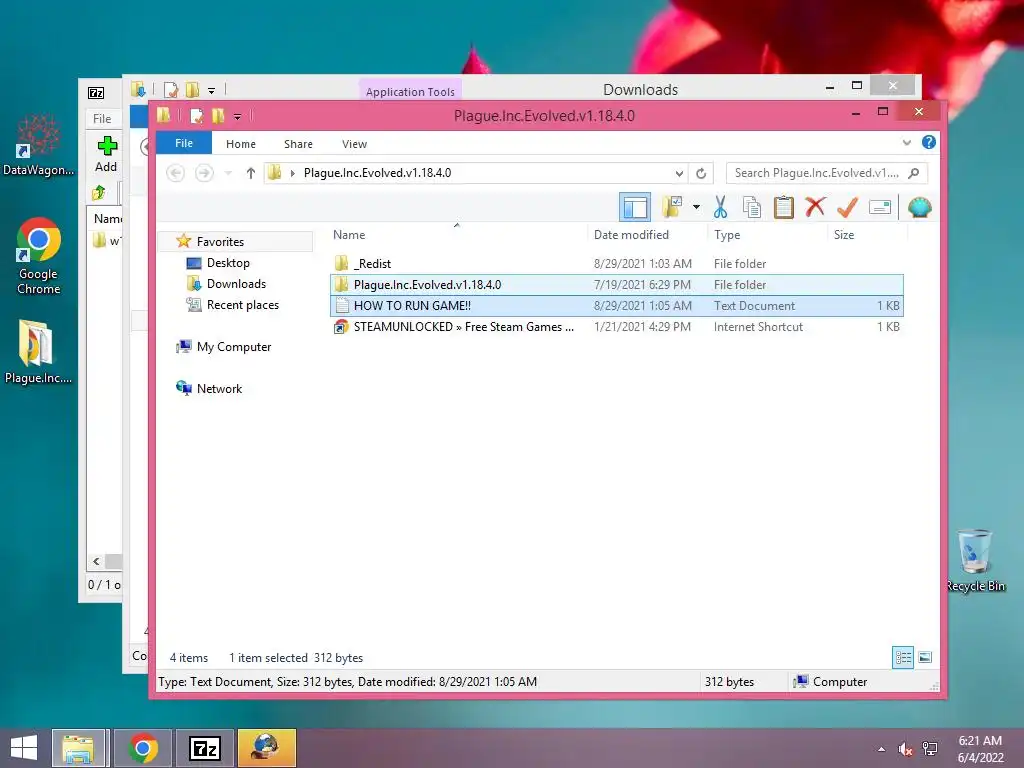Click the folder options icon with checkmark

(x=672, y=208)
